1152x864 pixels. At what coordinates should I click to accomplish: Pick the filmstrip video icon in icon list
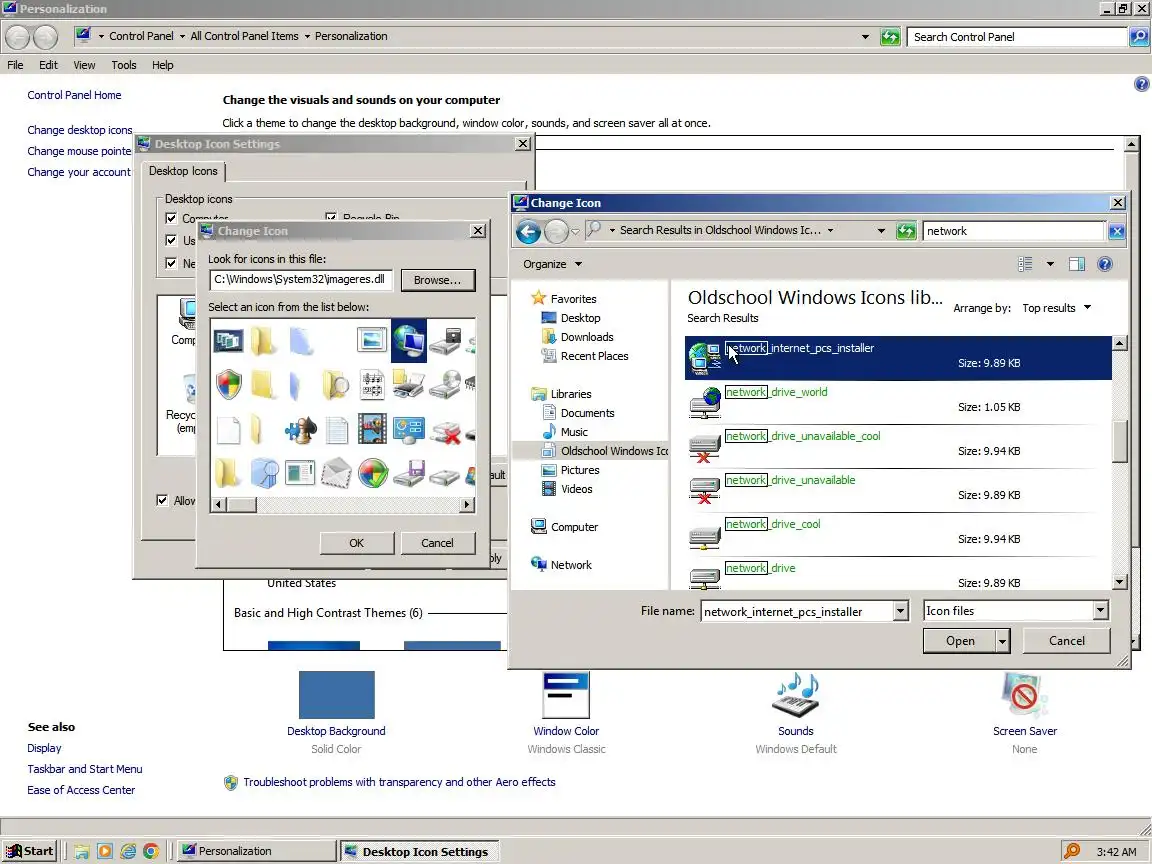tap(372, 429)
